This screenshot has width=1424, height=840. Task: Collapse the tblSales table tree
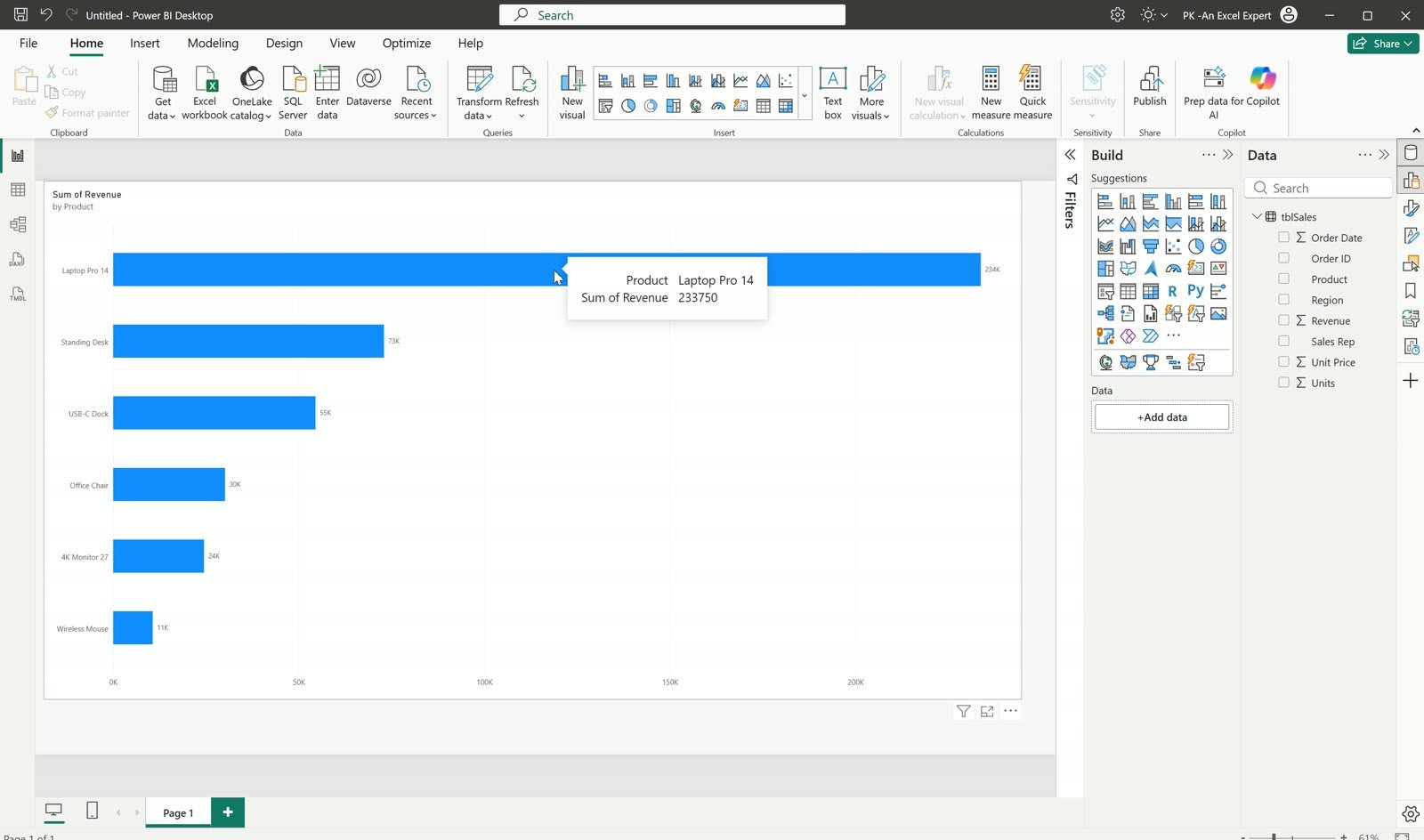pos(1257,216)
